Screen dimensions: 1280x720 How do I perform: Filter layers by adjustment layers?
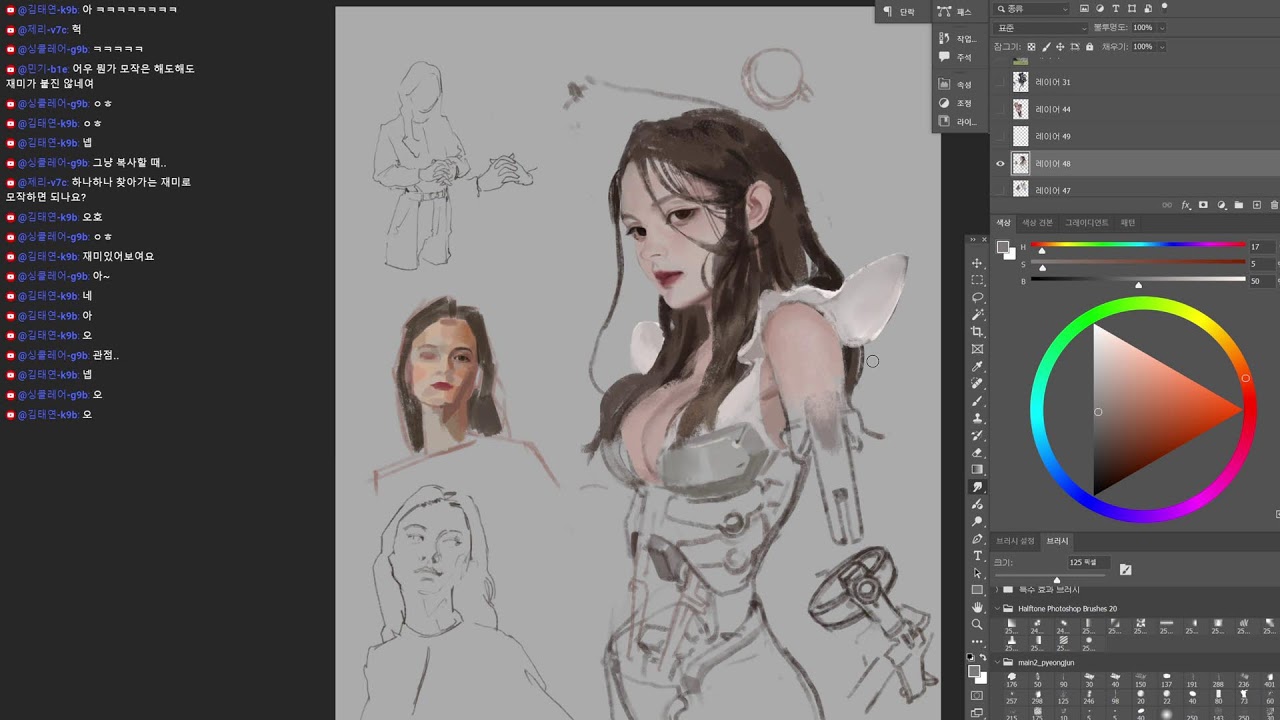(x=1100, y=9)
